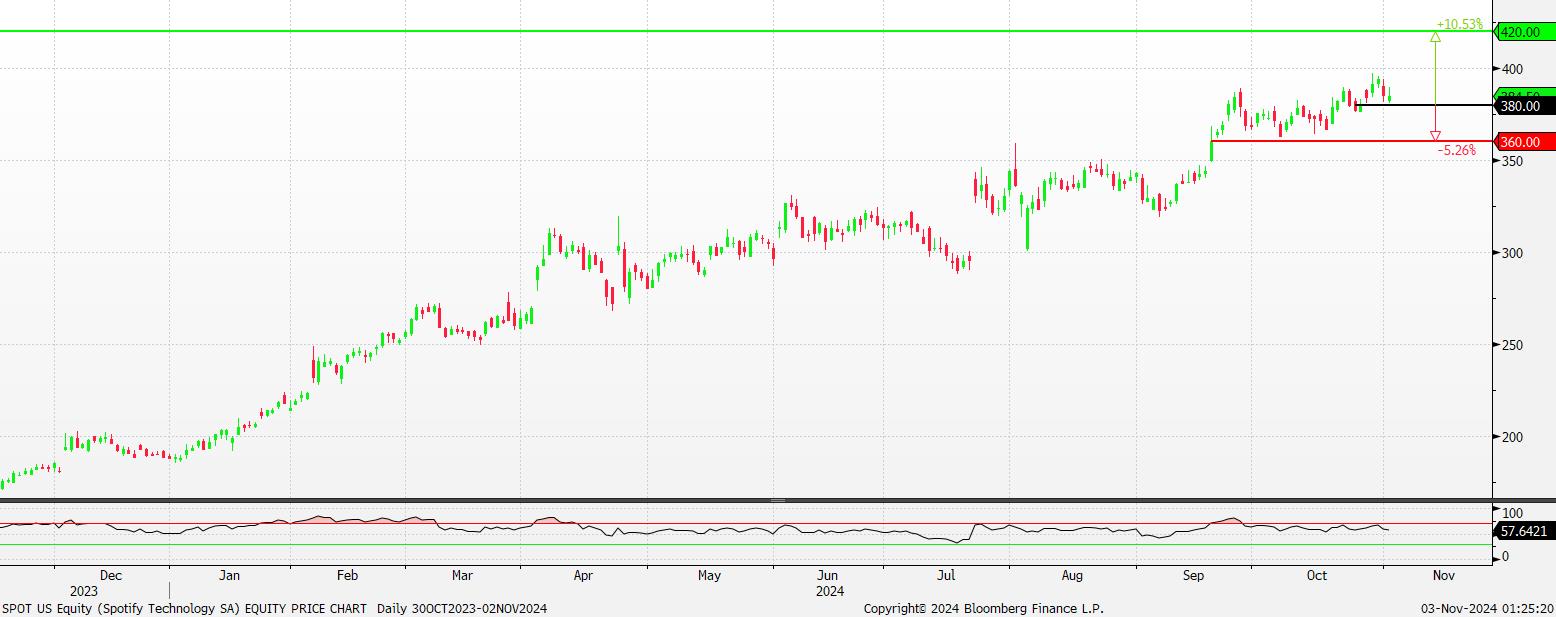Screen dimensions: 1556x617
Task: Click the downward arrowhead near 360
Action: click(x=1435, y=135)
